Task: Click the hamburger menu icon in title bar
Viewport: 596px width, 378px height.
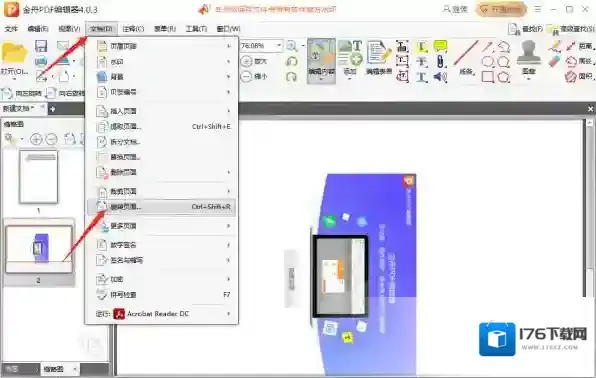Action: (x=537, y=9)
